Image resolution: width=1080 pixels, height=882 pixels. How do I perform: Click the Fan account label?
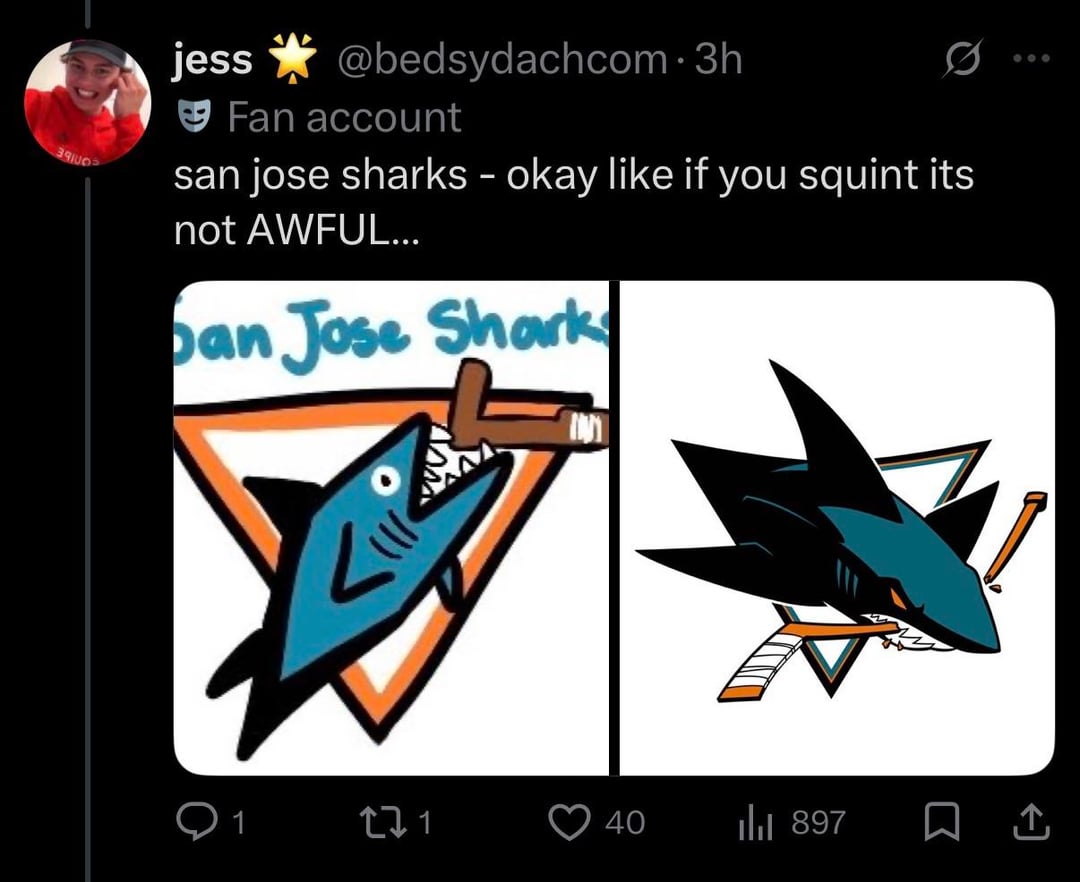point(344,118)
